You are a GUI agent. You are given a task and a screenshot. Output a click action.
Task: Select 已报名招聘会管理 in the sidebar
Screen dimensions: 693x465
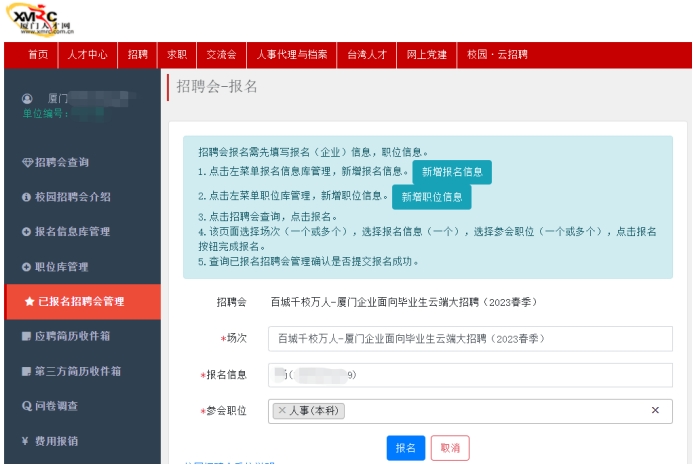pyautogui.click(x=80, y=301)
